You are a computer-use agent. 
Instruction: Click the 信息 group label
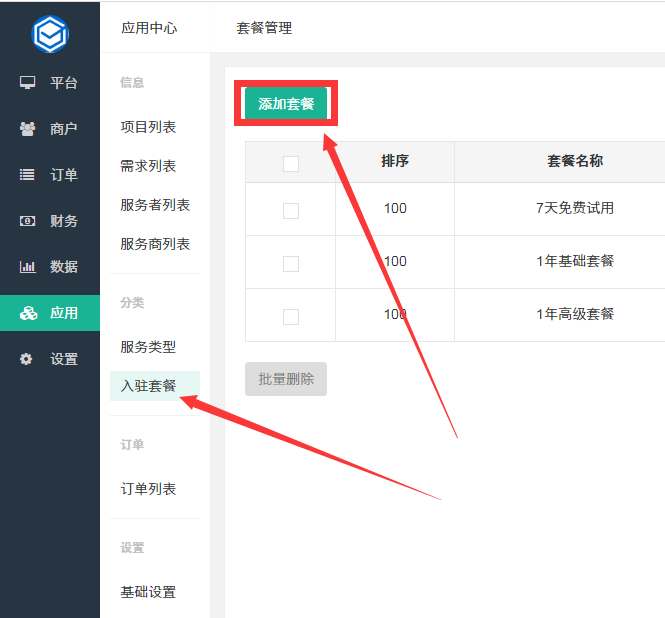[132, 83]
